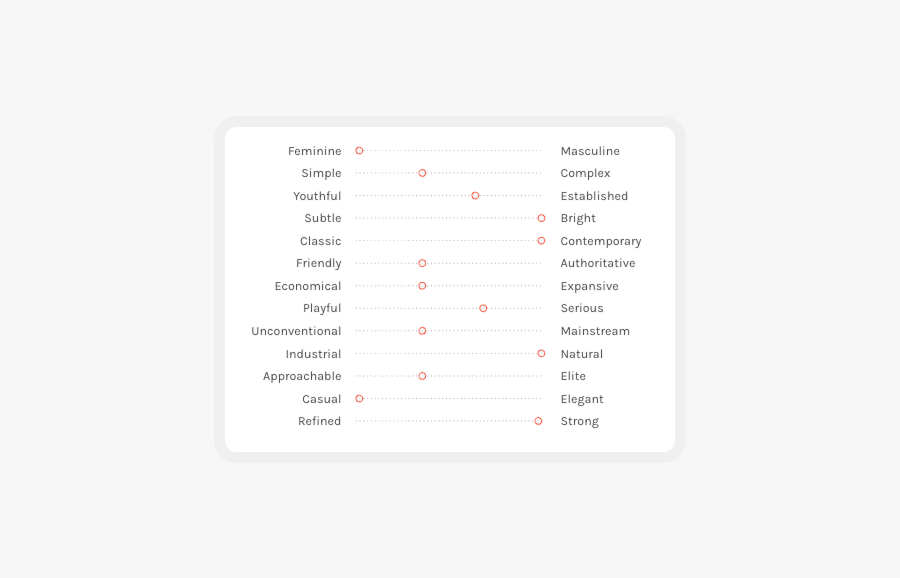Click the Economical–Expansive slider handle
The image size is (900, 578).
coord(422,286)
